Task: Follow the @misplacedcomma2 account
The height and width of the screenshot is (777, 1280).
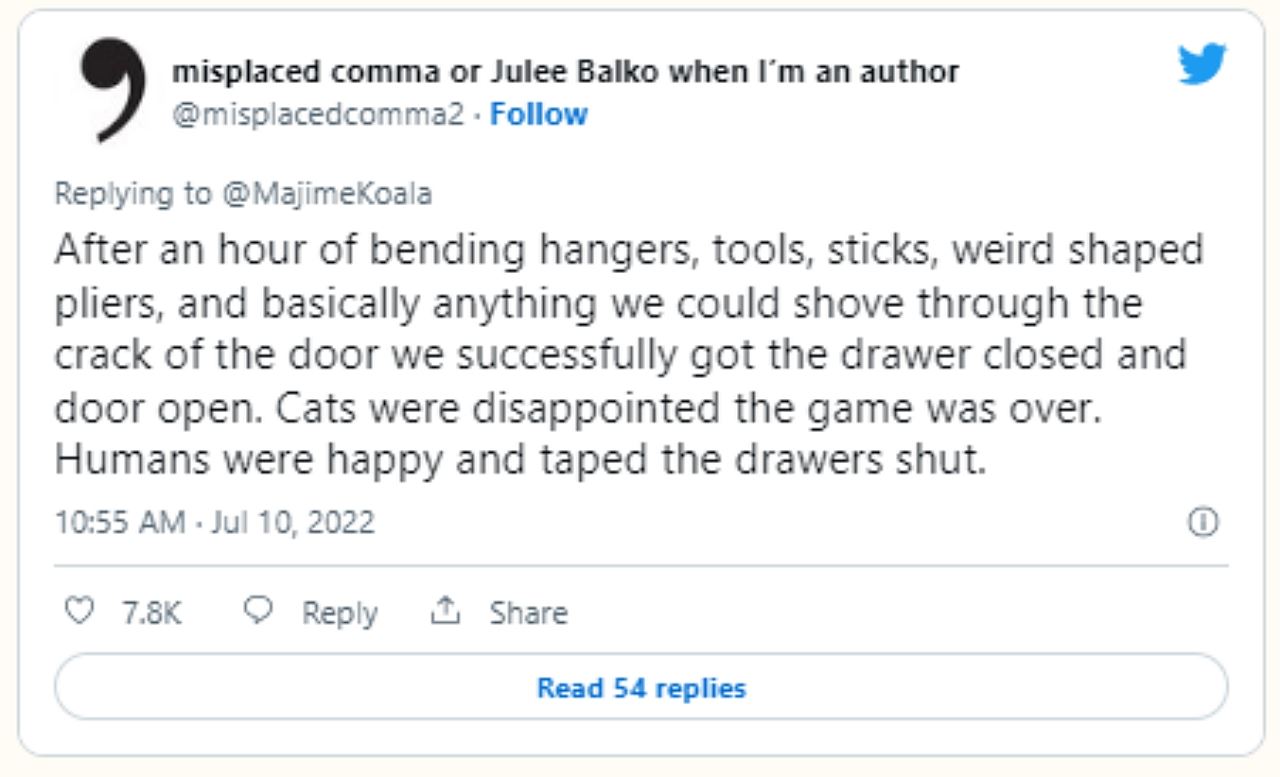Action: point(538,115)
